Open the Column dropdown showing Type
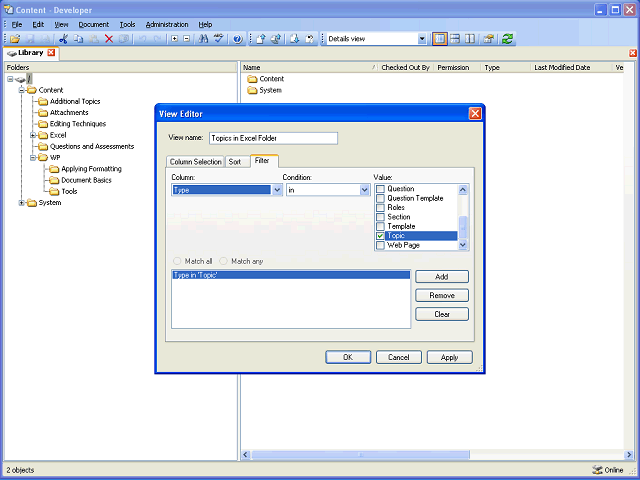 tap(277, 190)
